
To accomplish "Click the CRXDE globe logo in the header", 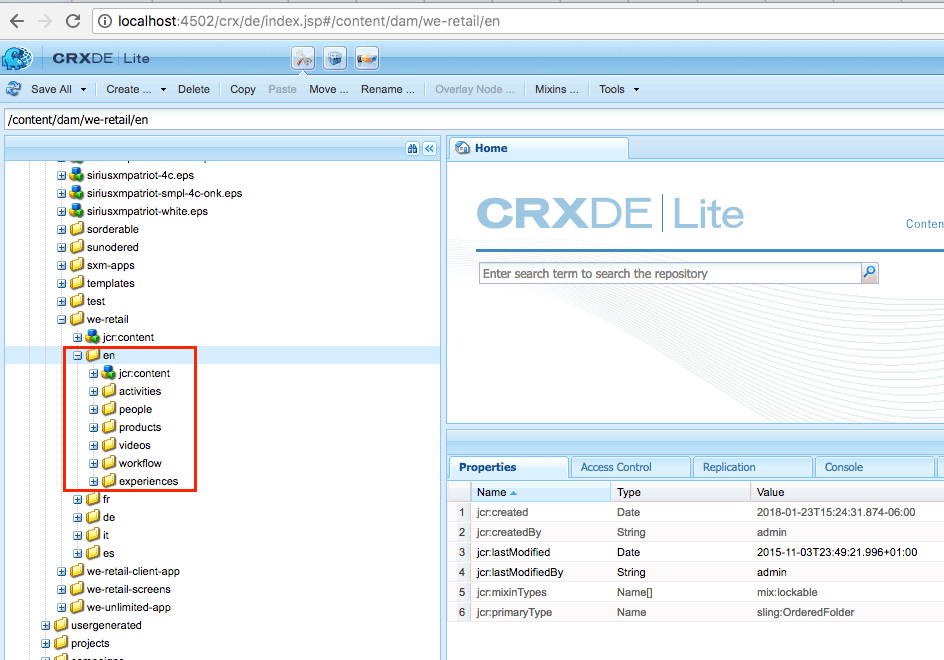I will (17, 58).
